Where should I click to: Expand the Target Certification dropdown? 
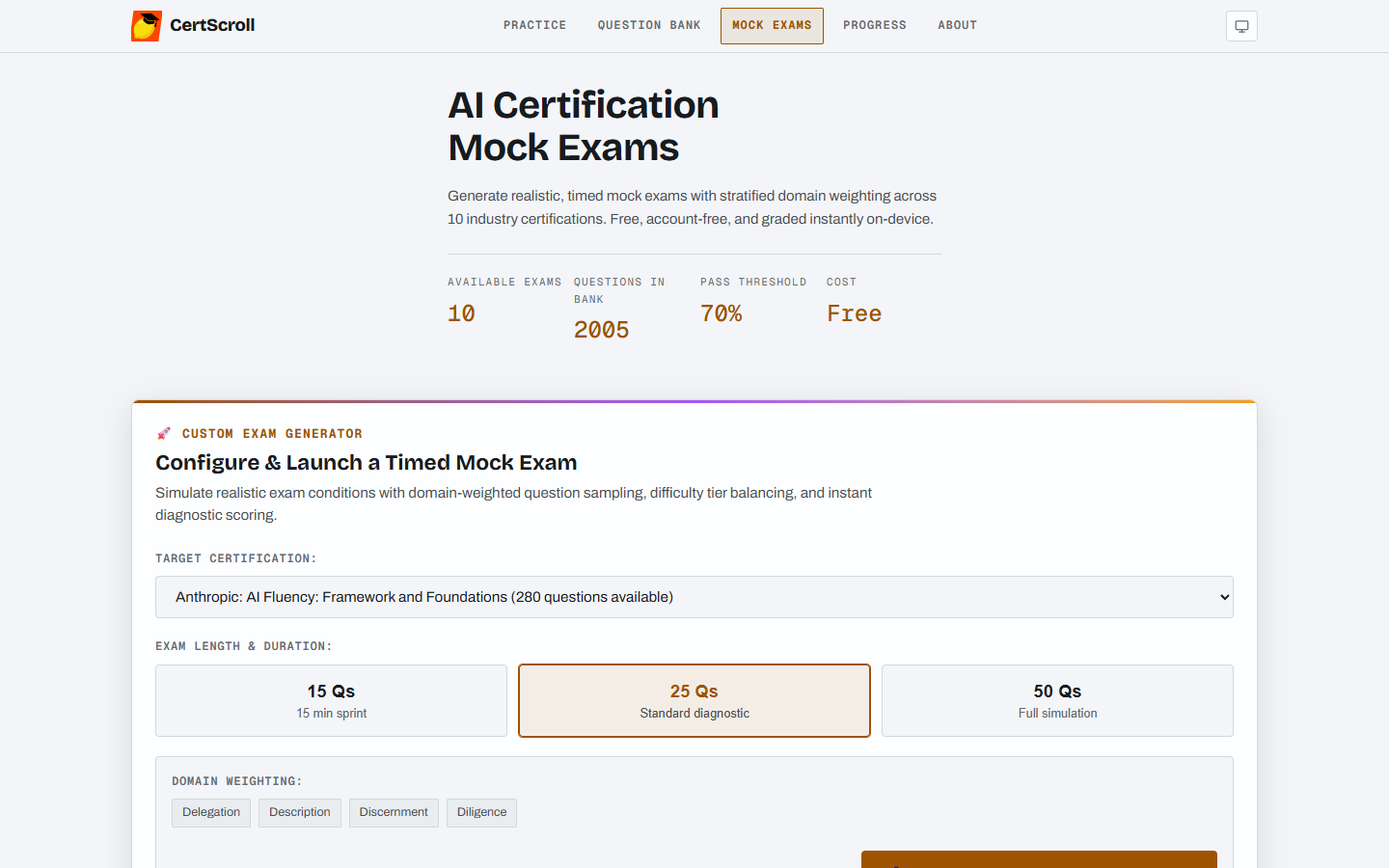coord(694,597)
